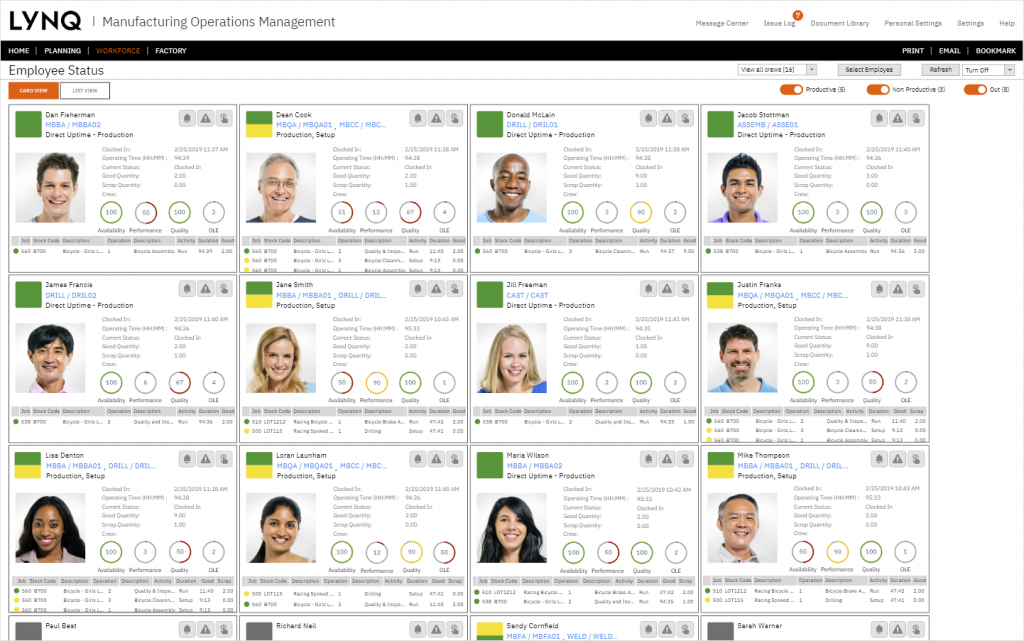Toggle the Out employees switch
Viewport: 1024px width, 641px height.
[x=975, y=89]
